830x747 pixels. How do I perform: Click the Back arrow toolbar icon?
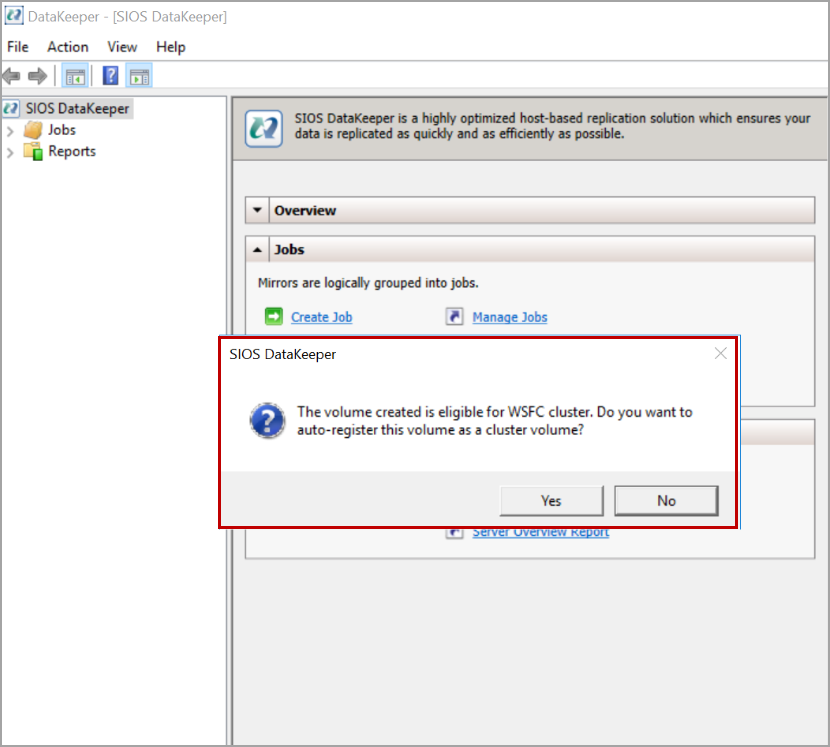(x=12, y=77)
